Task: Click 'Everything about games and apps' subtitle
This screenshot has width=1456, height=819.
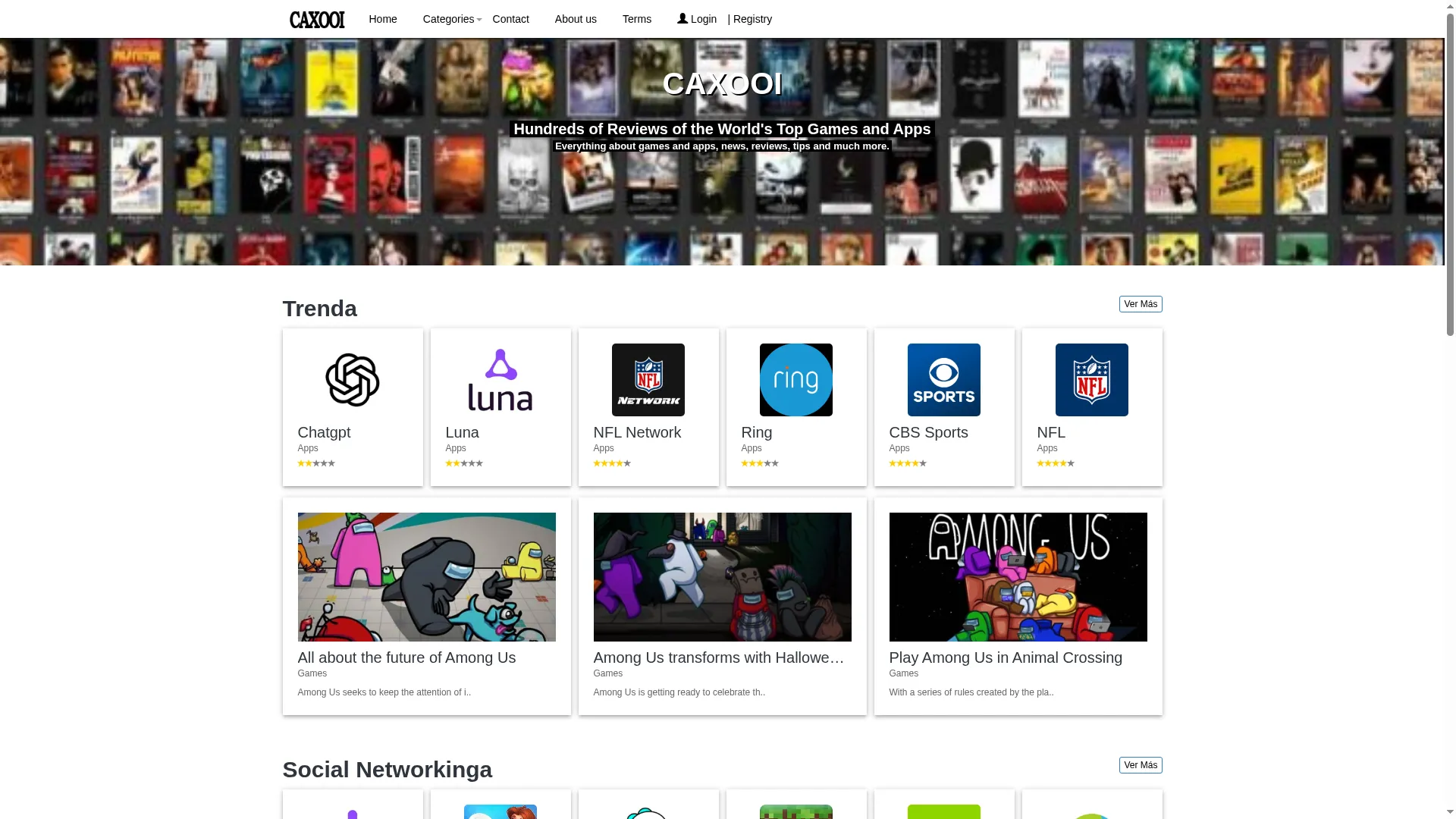Action: [722, 146]
